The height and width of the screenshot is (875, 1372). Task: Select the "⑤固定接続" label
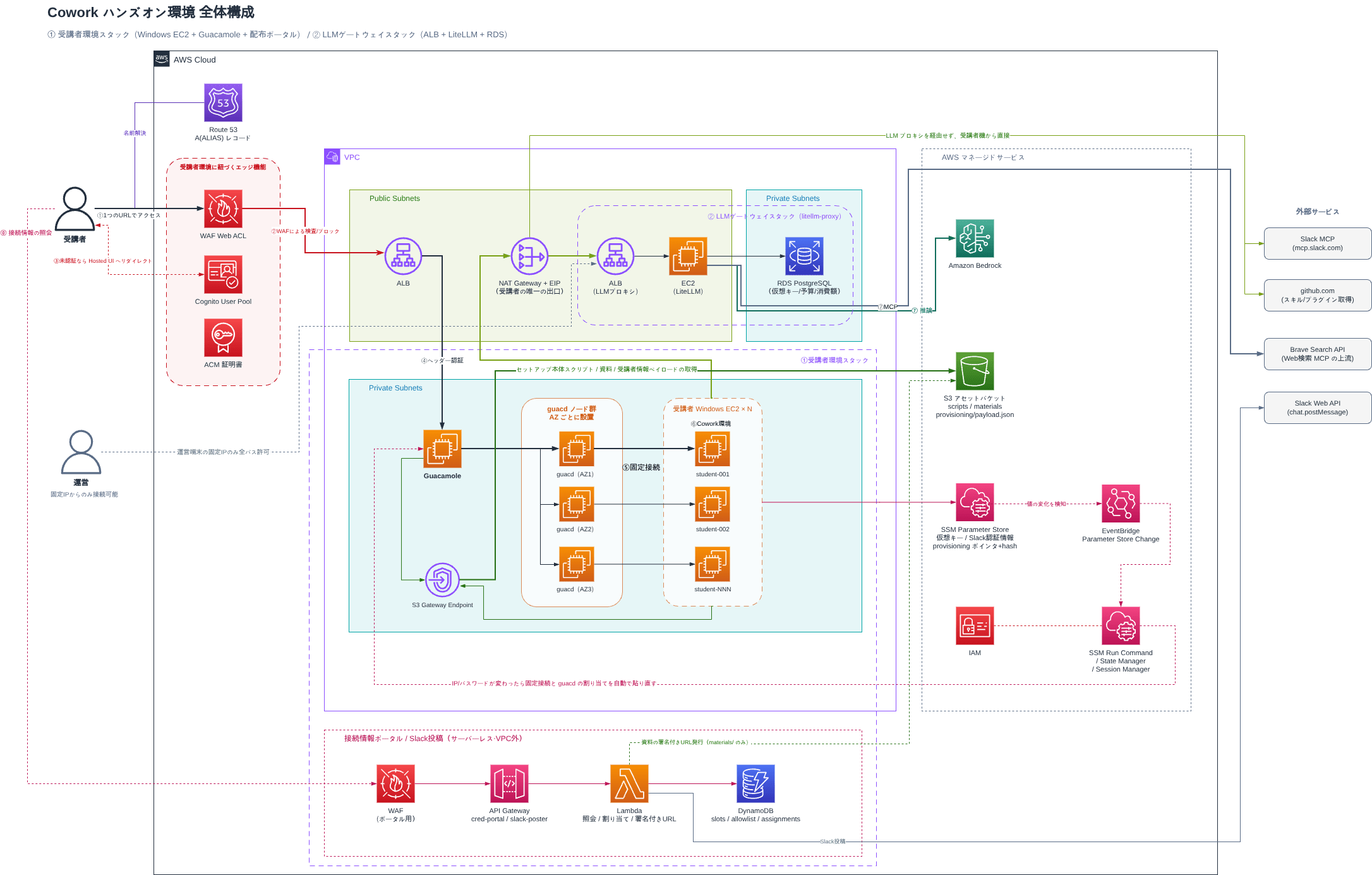pyautogui.click(x=641, y=468)
